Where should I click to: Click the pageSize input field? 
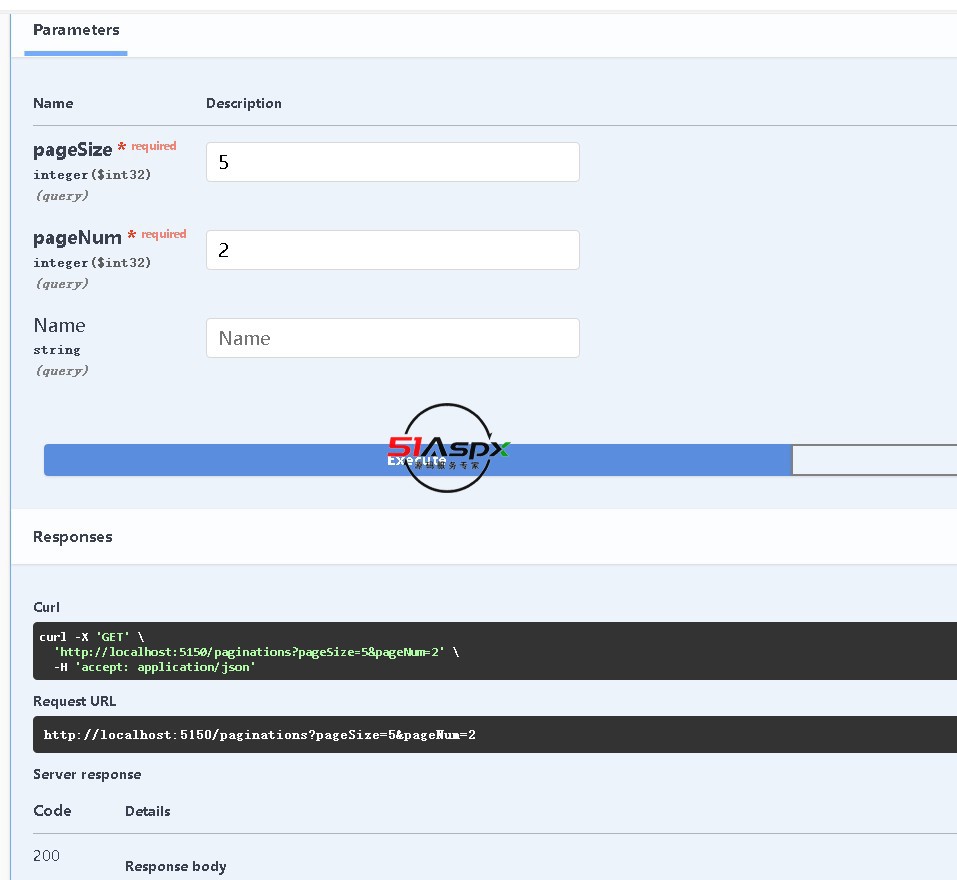click(x=392, y=162)
